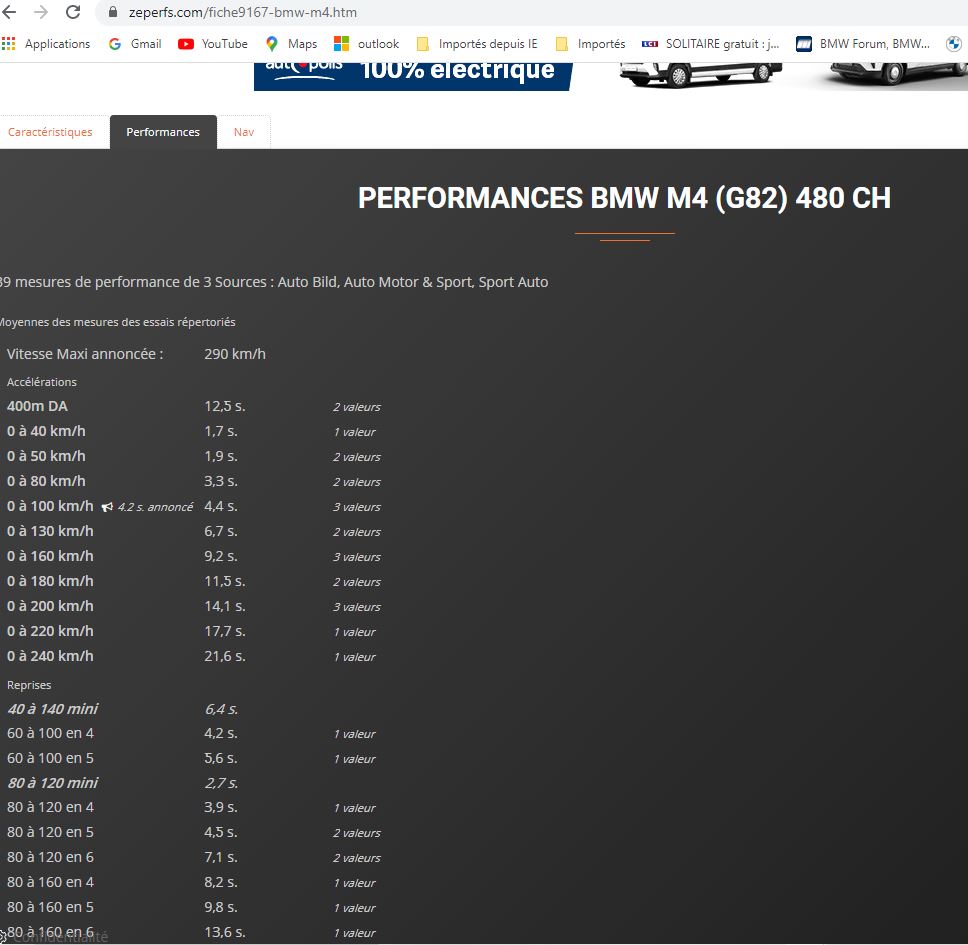Image resolution: width=968 pixels, height=945 pixels.
Task: Open the 'Importés' bookmark folder
Action: point(591,44)
